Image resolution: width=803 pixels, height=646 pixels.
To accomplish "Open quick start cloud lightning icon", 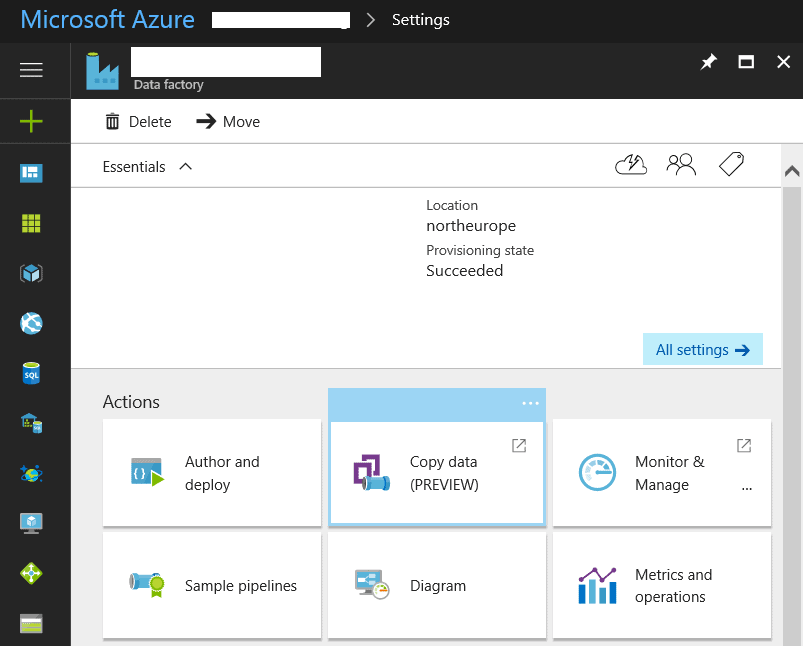I will click(x=631, y=165).
